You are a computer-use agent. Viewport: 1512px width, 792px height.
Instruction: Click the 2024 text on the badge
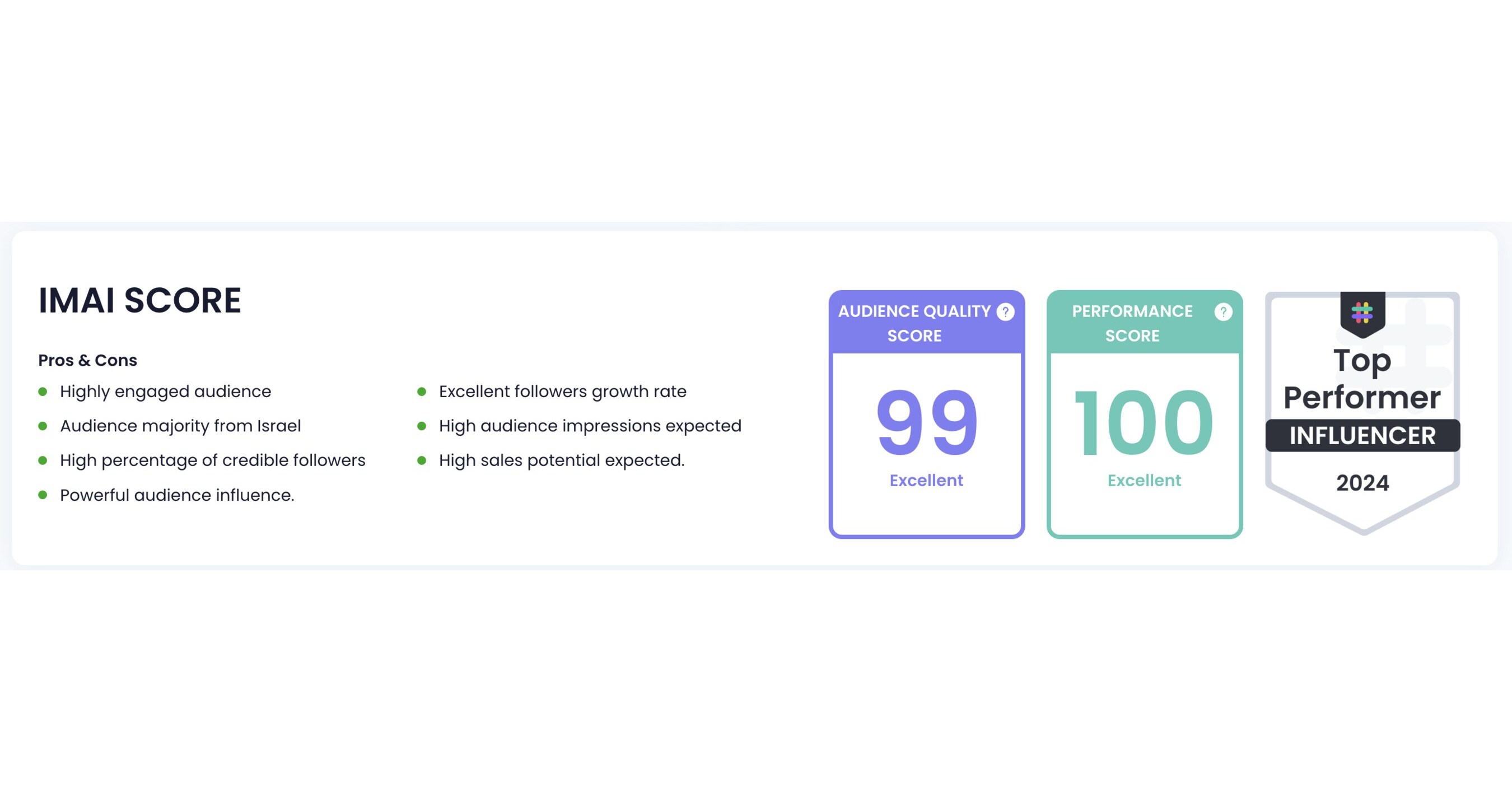tap(1363, 483)
